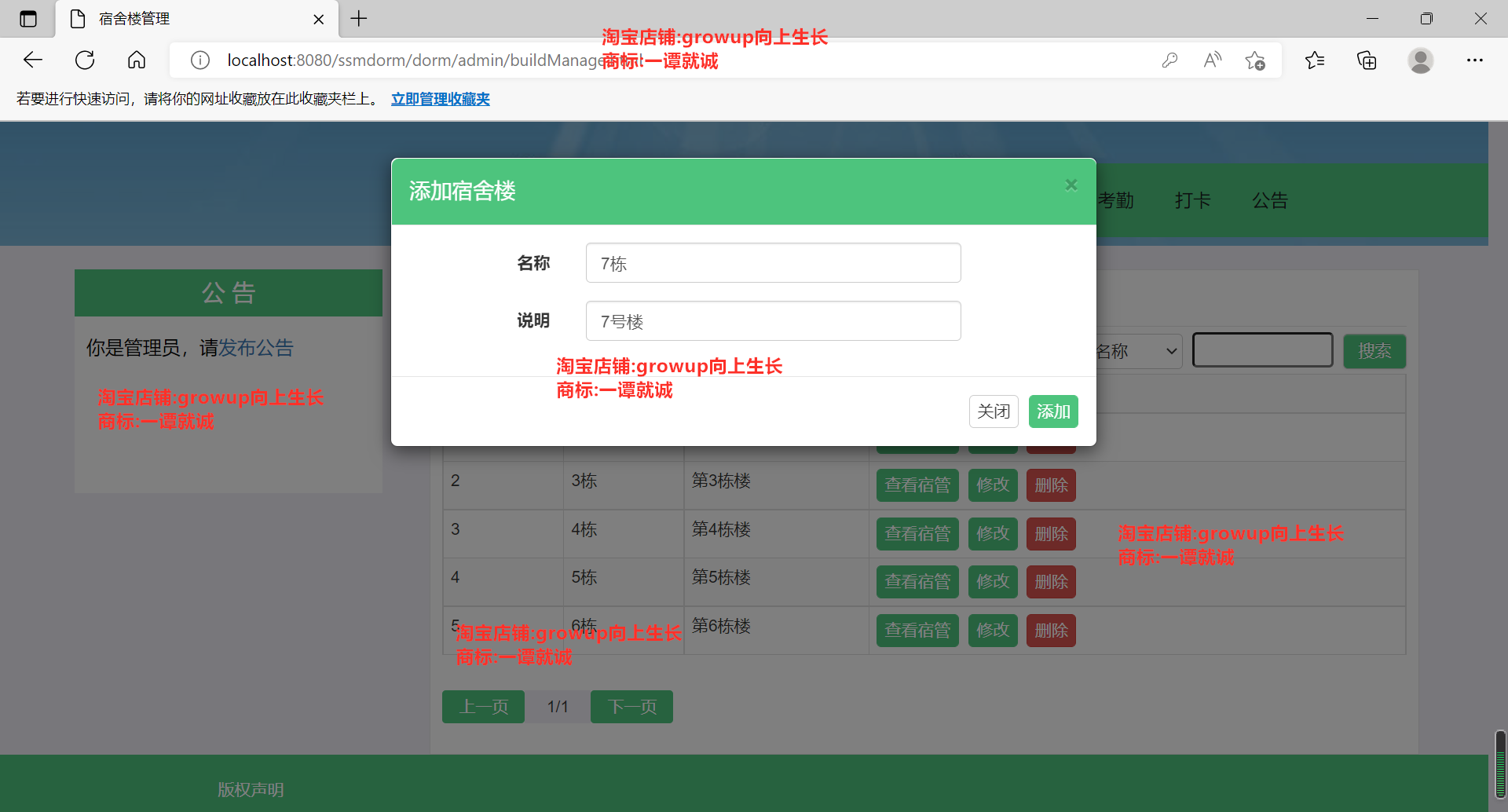The height and width of the screenshot is (812, 1508).
Task: Click 删除 for 3栋 row
Action: [1051, 485]
